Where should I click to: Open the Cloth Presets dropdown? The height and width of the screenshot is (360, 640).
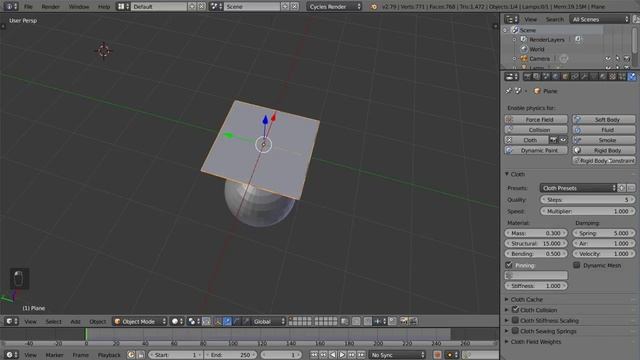pyautogui.click(x=578, y=188)
